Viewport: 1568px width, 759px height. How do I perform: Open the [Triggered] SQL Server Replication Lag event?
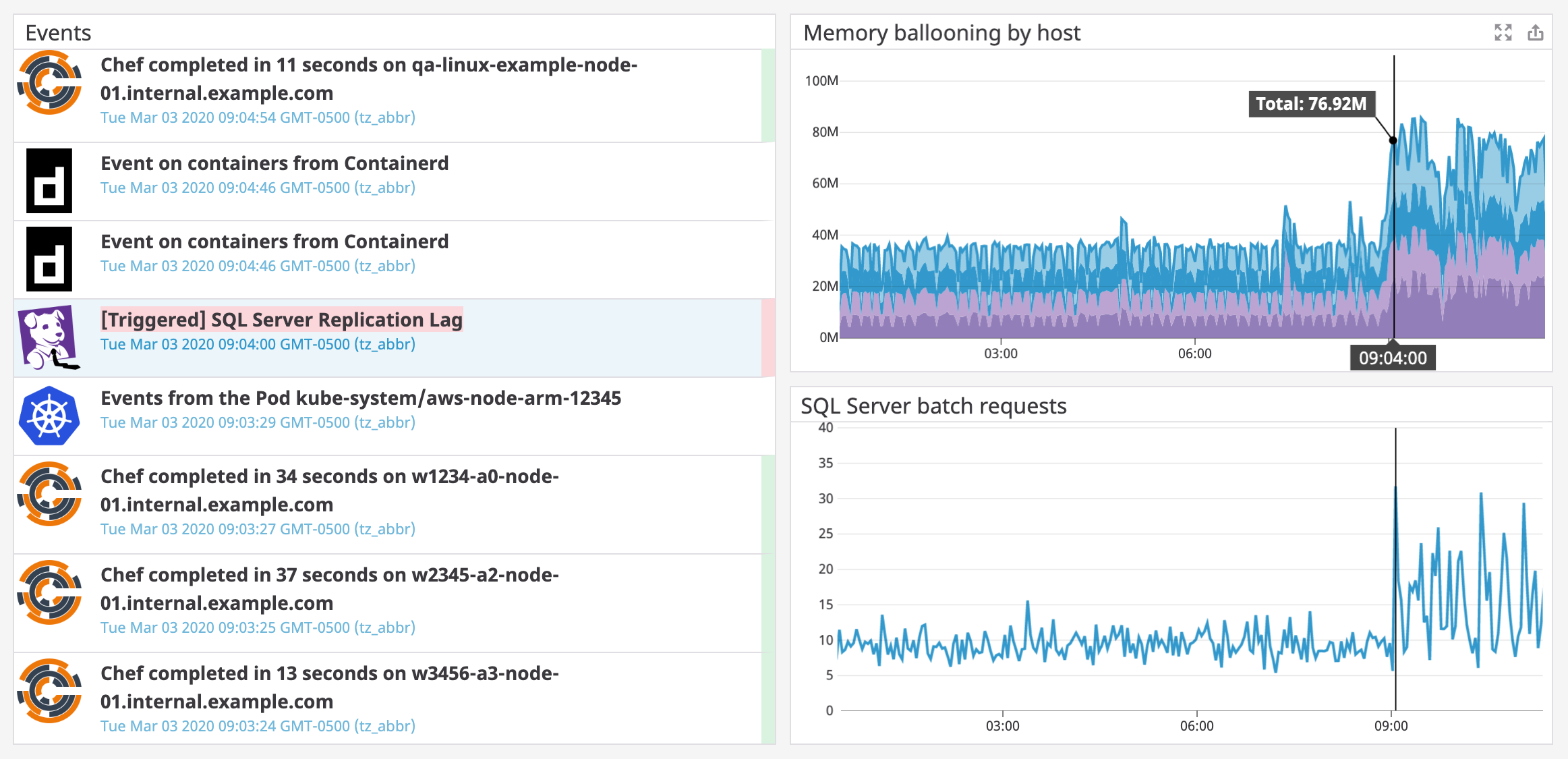tap(281, 319)
